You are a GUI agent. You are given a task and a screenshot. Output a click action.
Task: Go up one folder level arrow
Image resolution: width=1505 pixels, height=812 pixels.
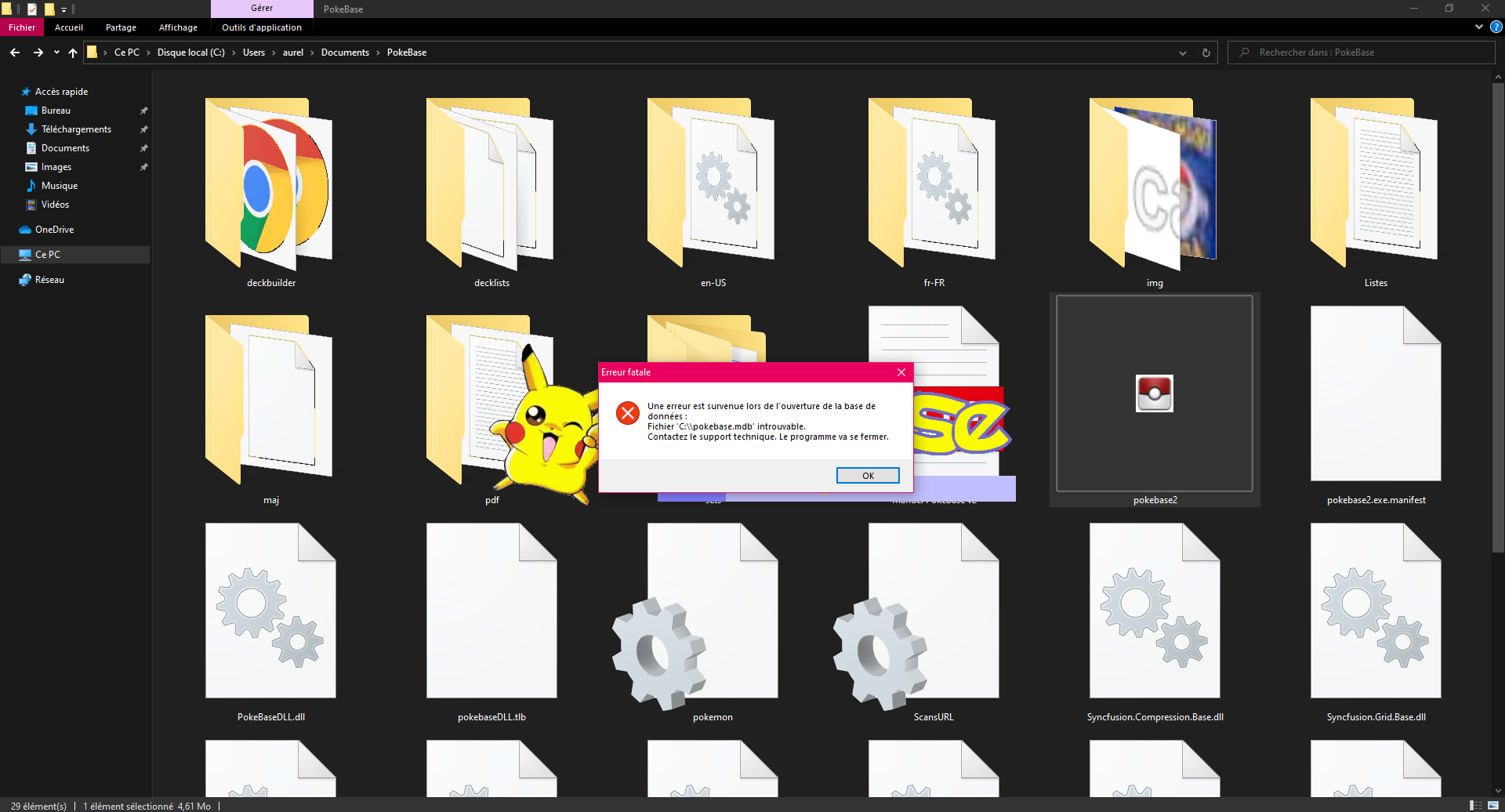(x=73, y=53)
